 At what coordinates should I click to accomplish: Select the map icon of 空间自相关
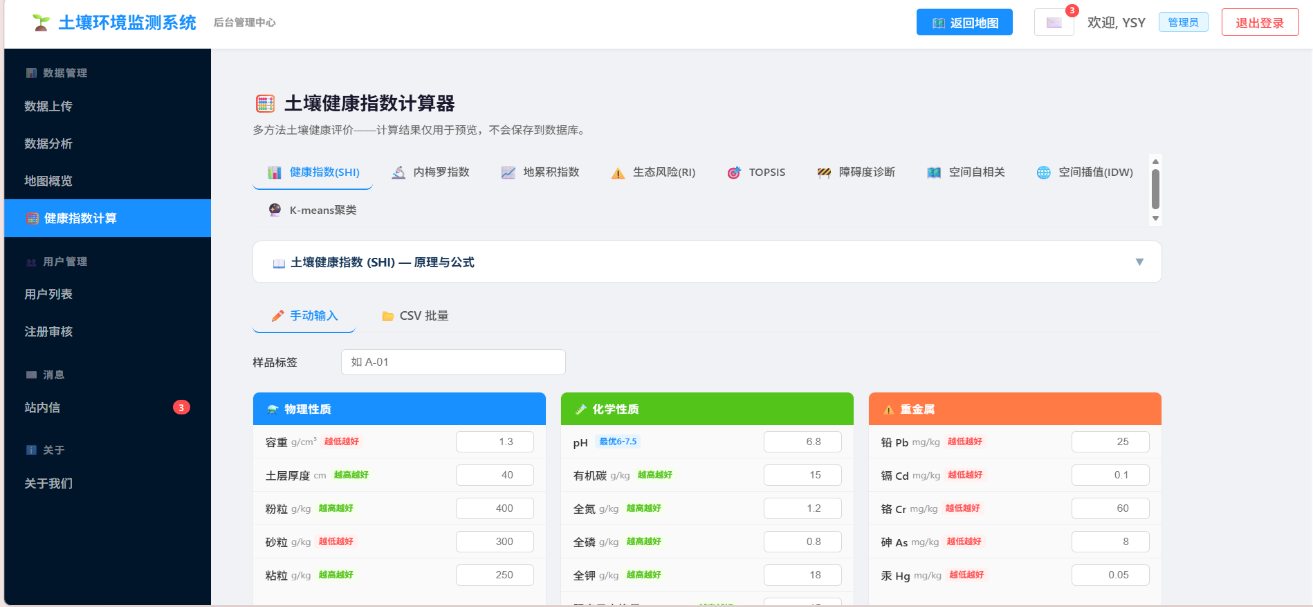[934, 172]
